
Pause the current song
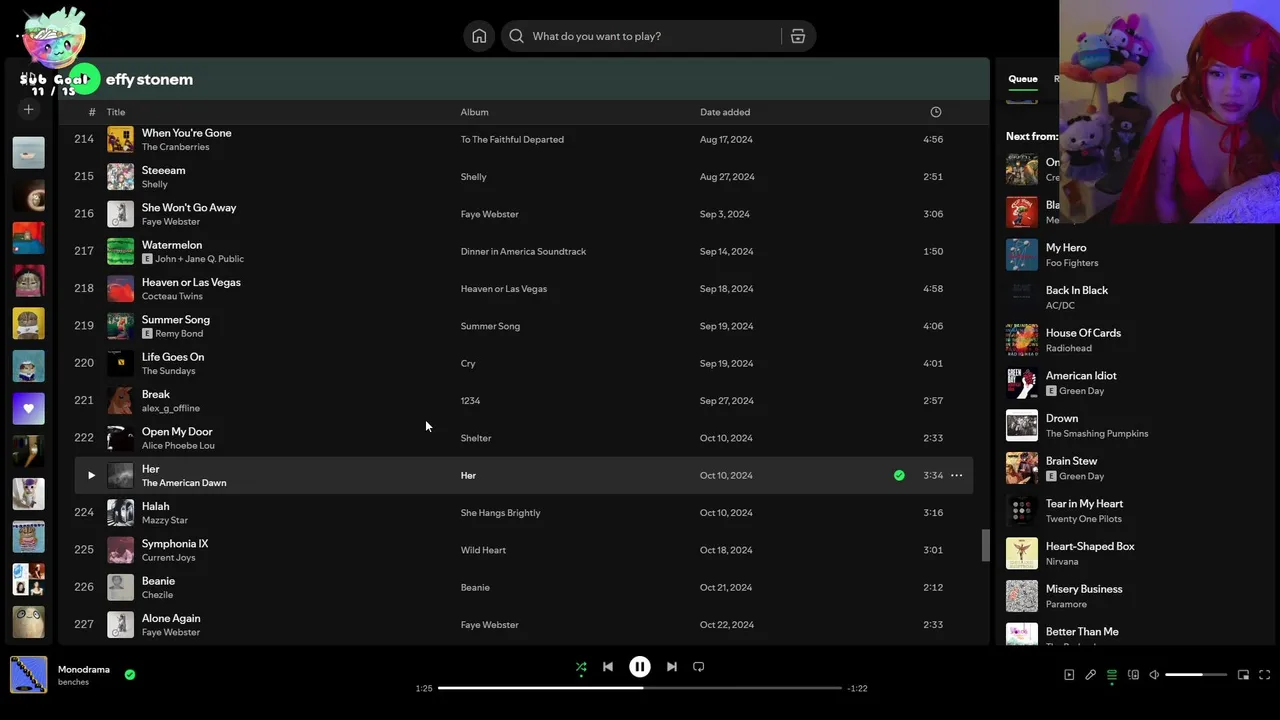tap(640, 667)
